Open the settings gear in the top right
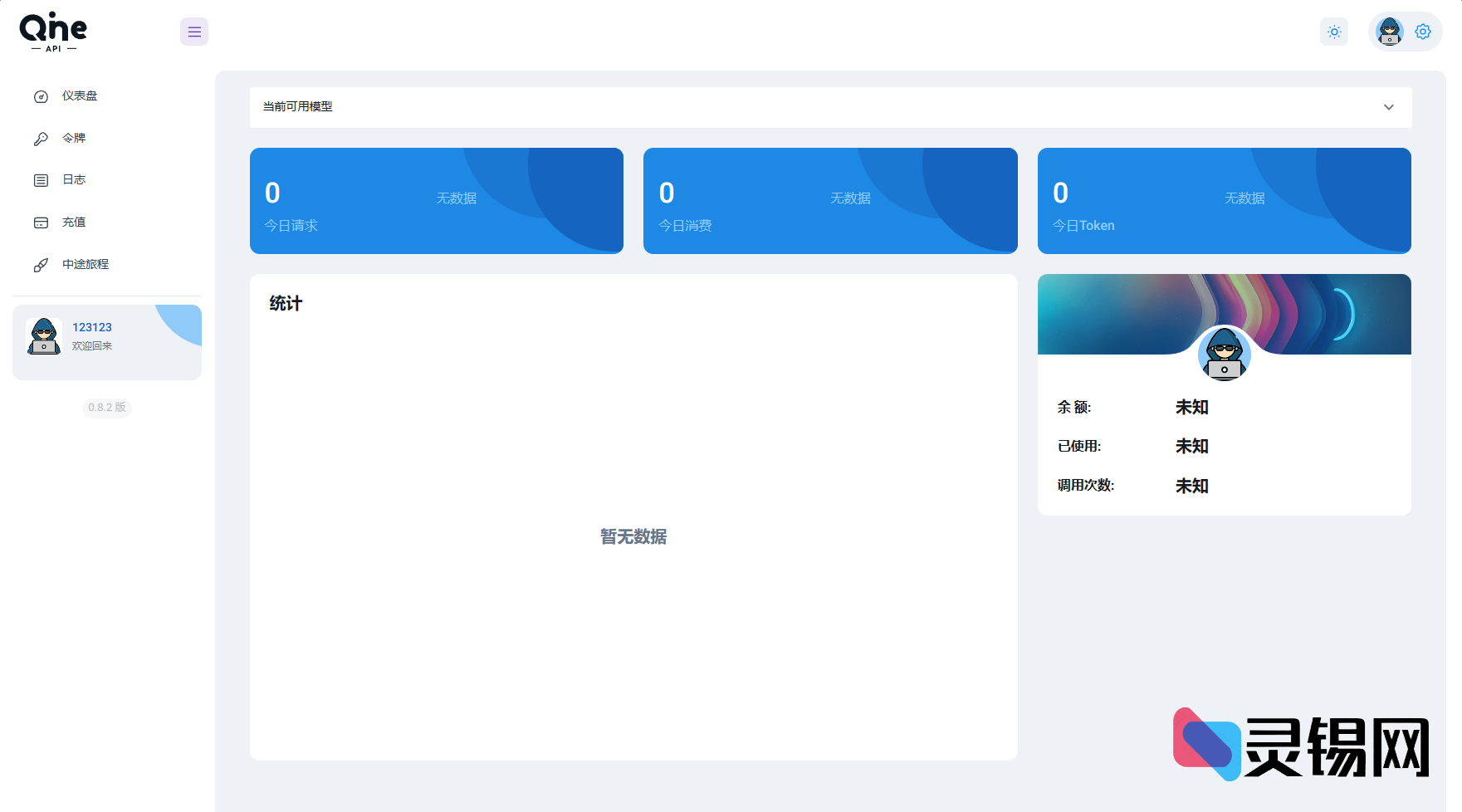Screen dimensions: 1462x812 [1422, 32]
